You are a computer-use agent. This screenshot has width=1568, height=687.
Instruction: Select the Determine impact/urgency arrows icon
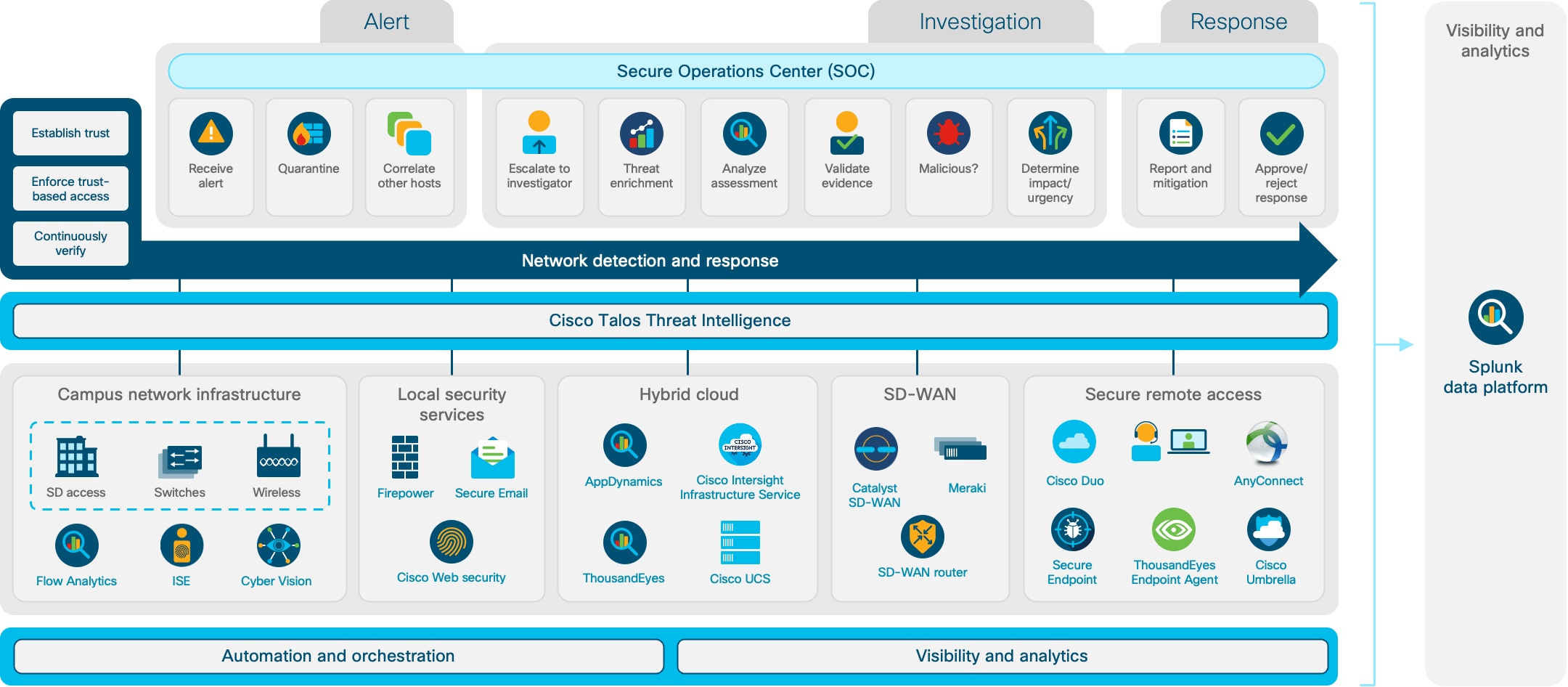pyautogui.click(x=1050, y=134)
